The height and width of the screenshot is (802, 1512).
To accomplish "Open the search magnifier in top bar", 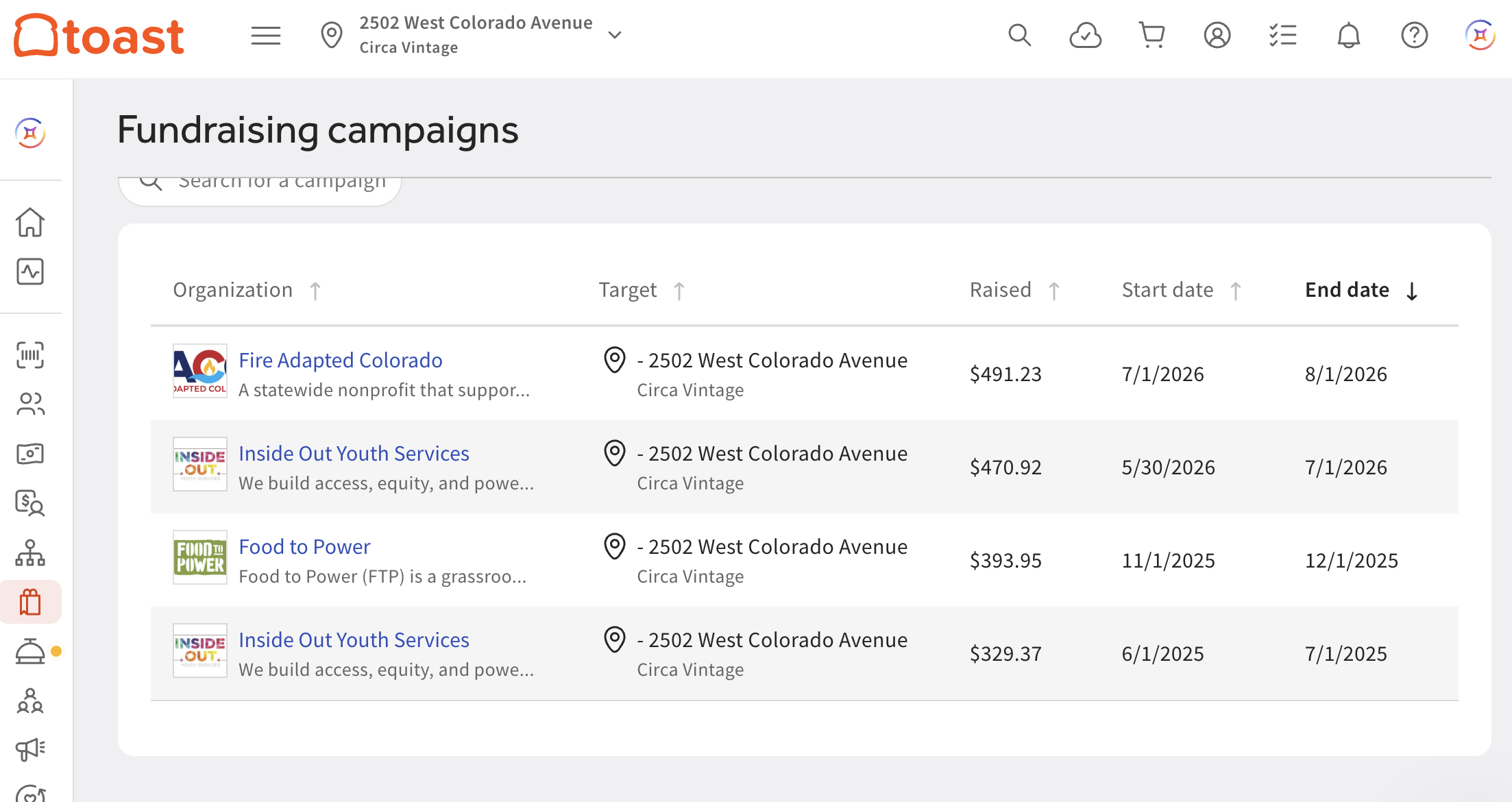I will pyautogui.click(x=1019, y=35).
